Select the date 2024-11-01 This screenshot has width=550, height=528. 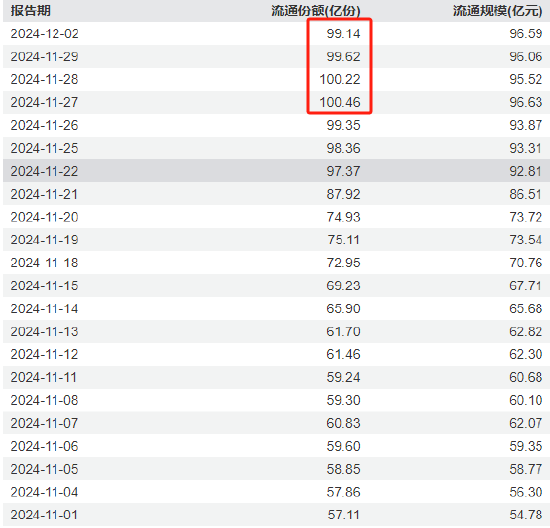click(45, 515)
